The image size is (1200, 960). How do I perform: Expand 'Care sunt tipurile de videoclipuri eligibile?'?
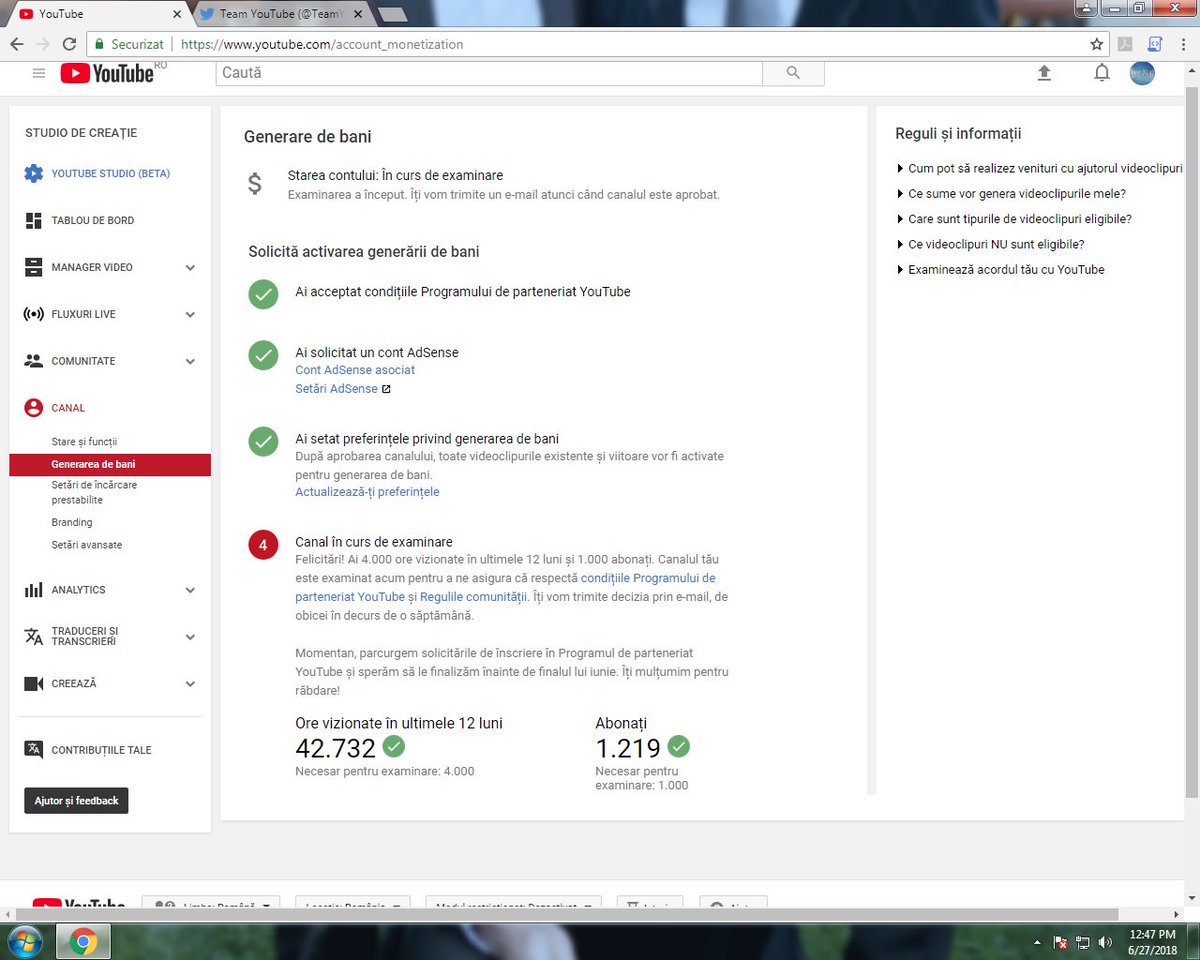click(1013, 218)
